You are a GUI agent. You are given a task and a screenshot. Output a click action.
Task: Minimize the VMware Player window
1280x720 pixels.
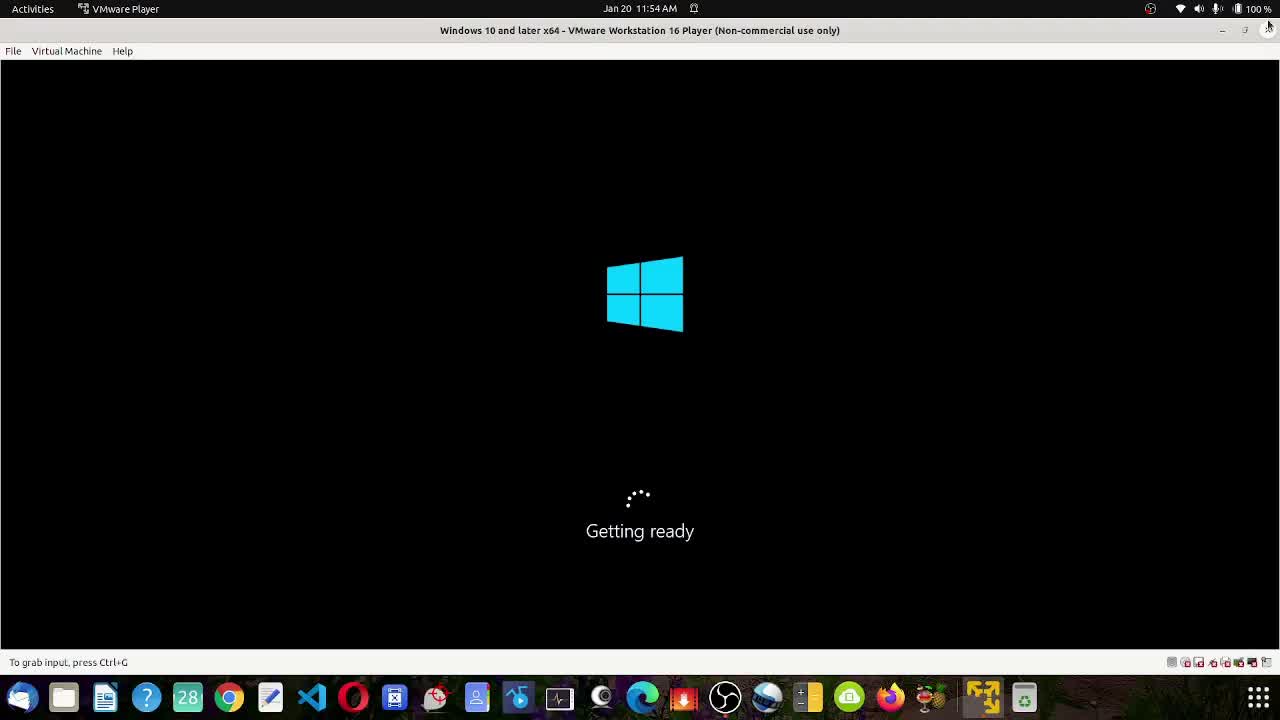(x=1222, y=30)
